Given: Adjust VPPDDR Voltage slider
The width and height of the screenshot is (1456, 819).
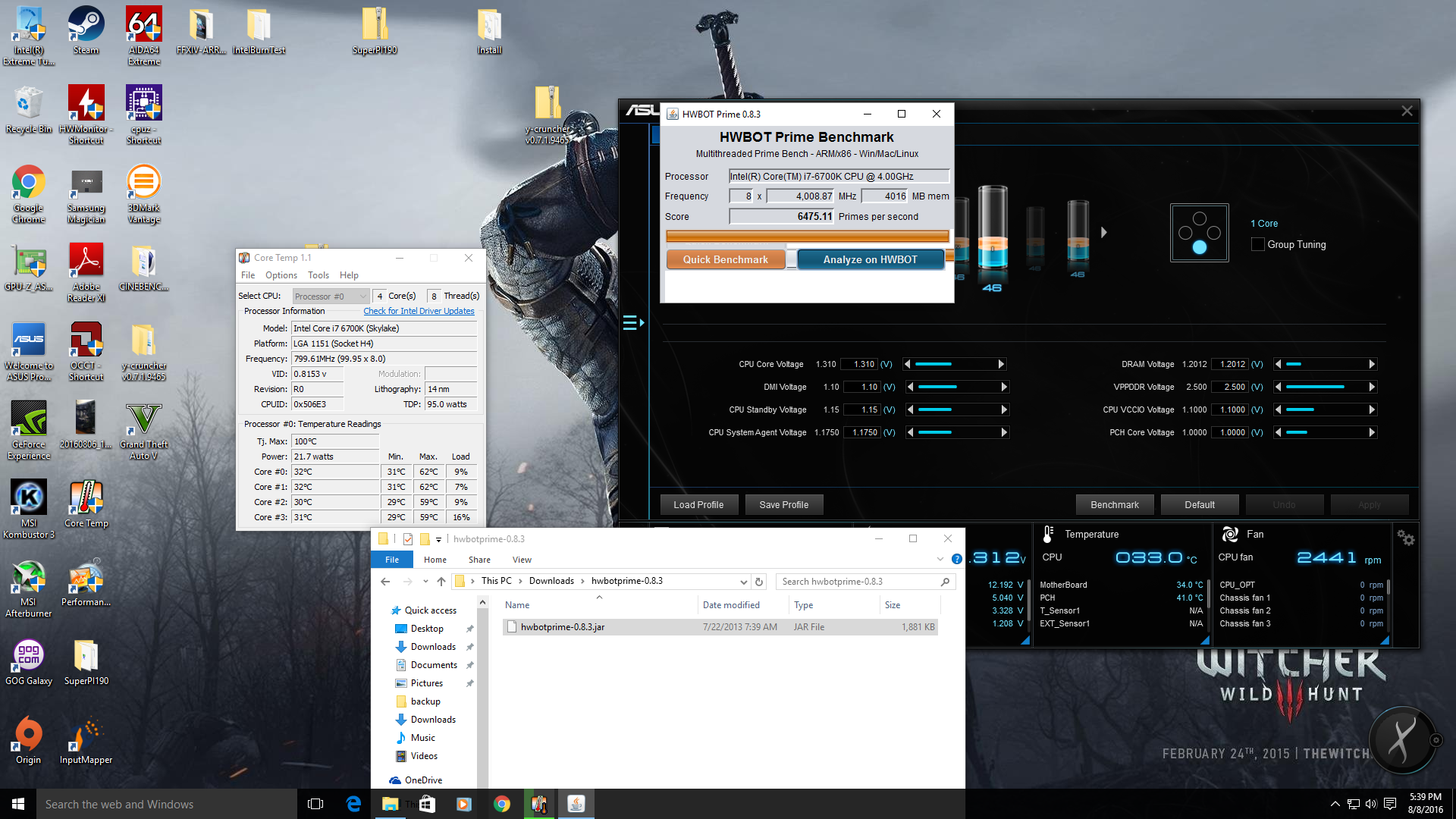Looking at the screenshot, I should pos(1325,387).
